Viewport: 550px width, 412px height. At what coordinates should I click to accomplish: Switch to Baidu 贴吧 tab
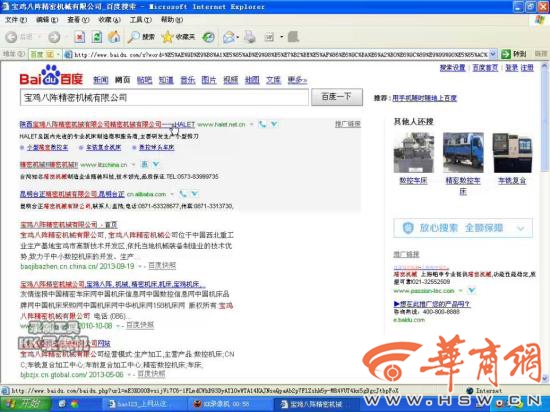click(144, 80)
